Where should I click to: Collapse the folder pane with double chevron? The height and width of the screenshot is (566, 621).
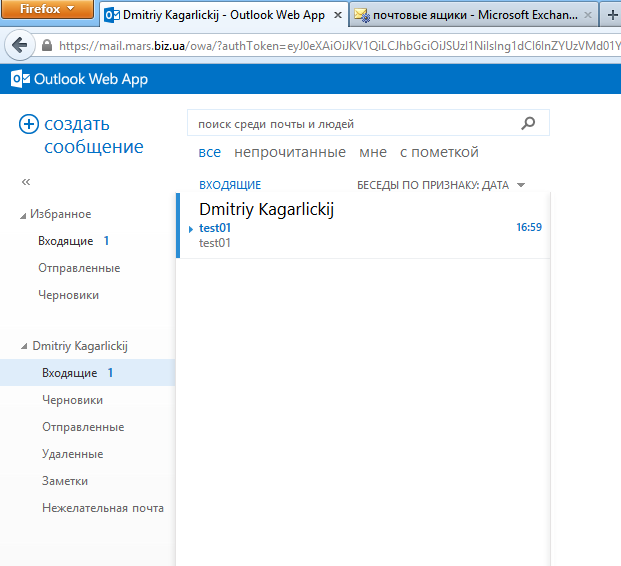[x=26, y=182]
